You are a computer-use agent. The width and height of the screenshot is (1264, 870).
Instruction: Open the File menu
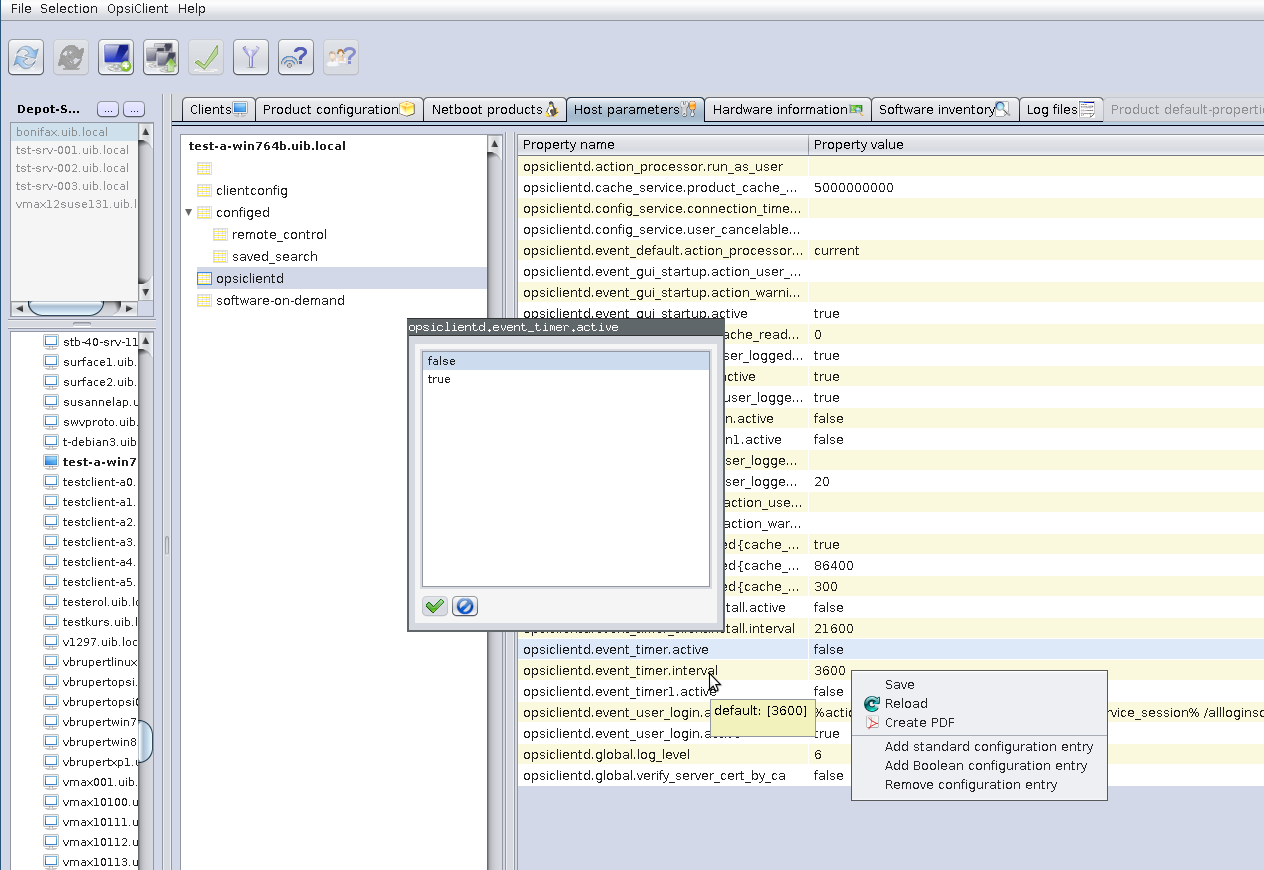21,9
